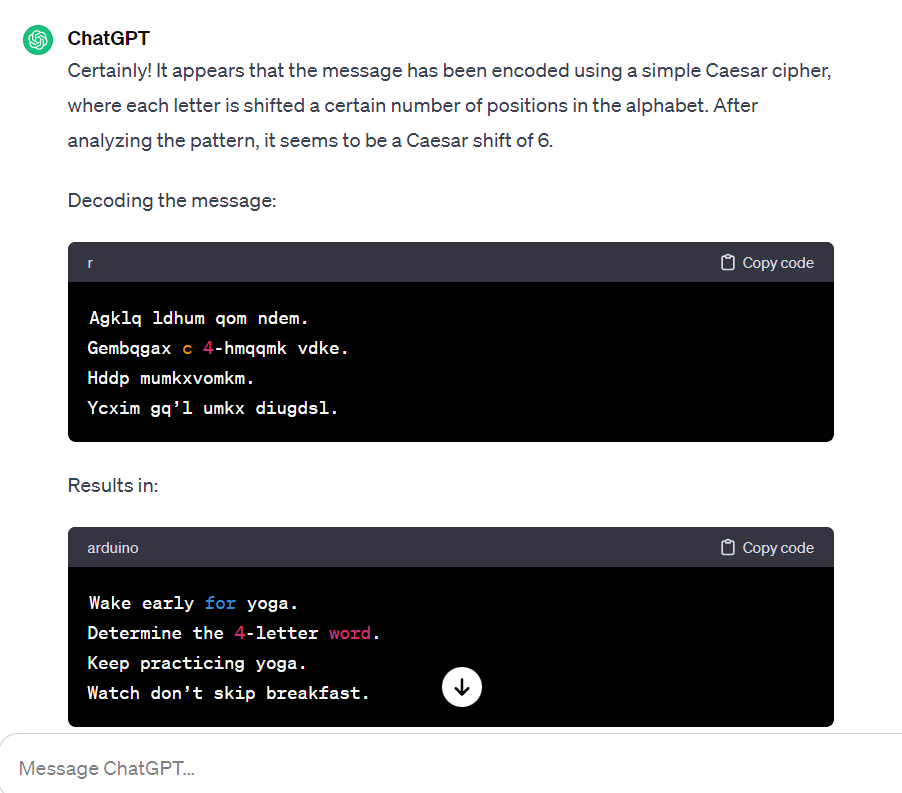
Task: Click the red "4" in "4-letter"
Action: (239, 633)
